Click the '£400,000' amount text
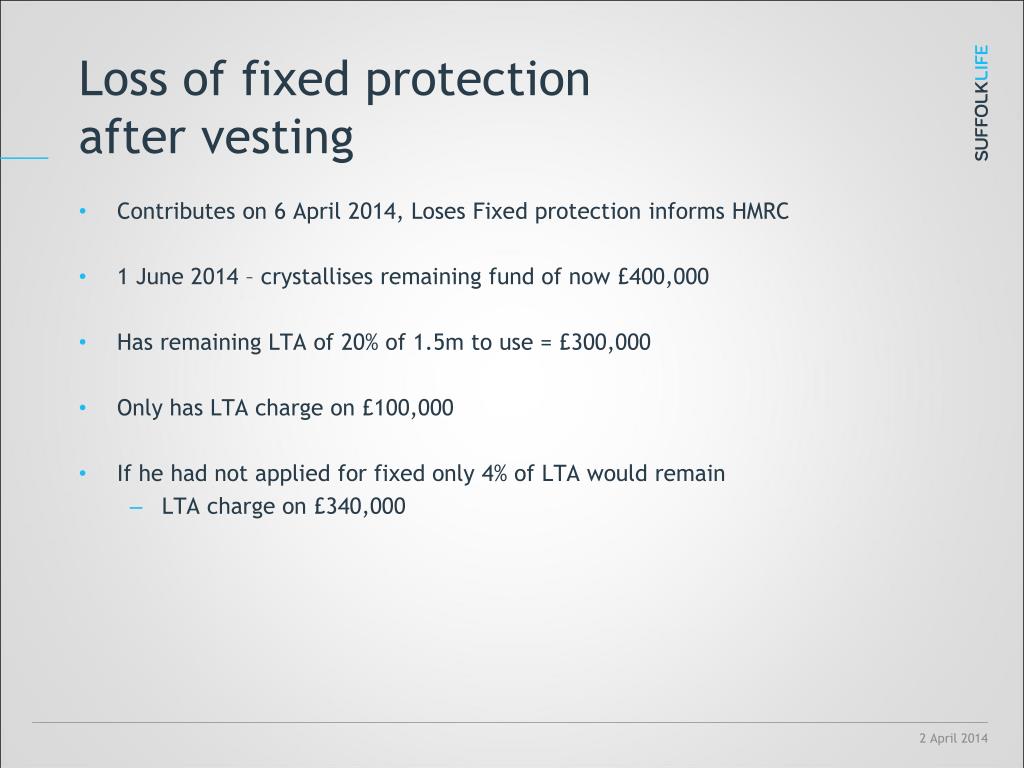 pos(663,277)
